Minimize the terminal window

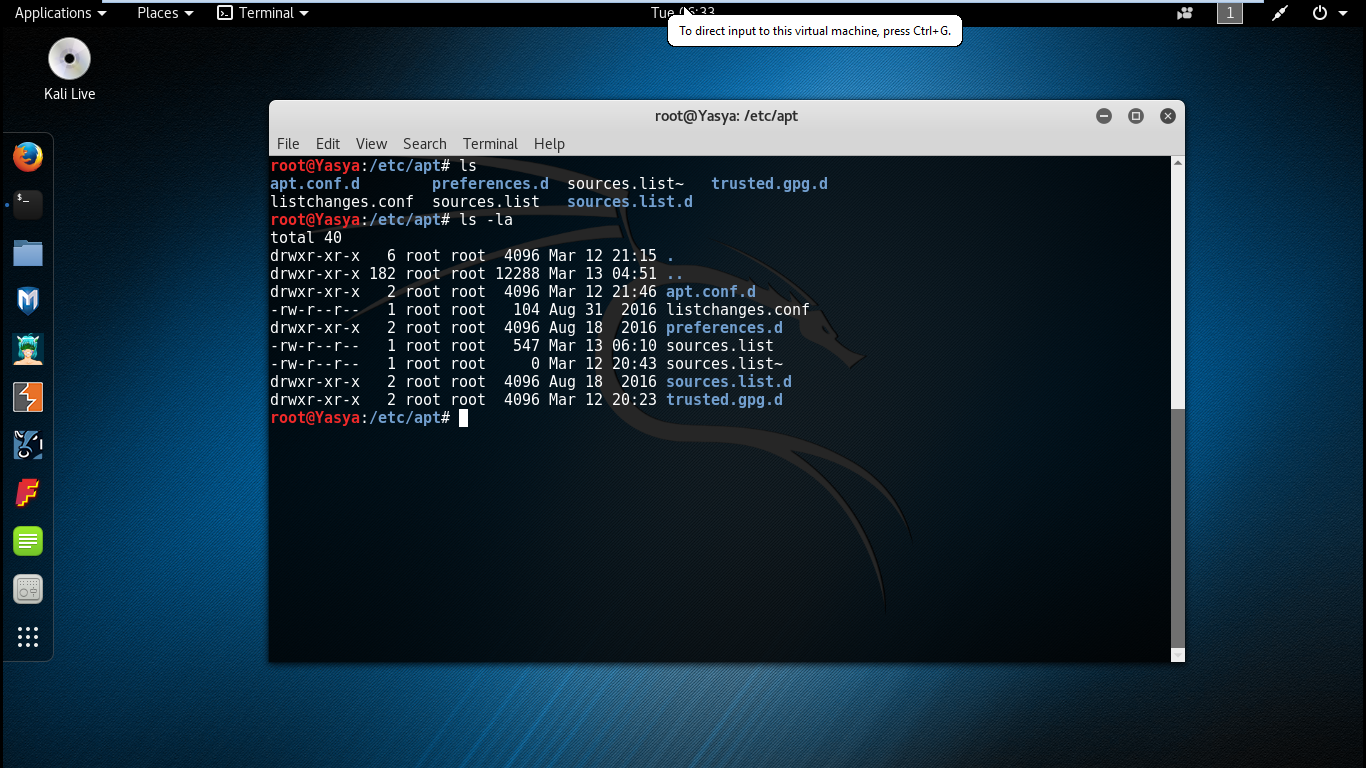[x=1104, y=116]
